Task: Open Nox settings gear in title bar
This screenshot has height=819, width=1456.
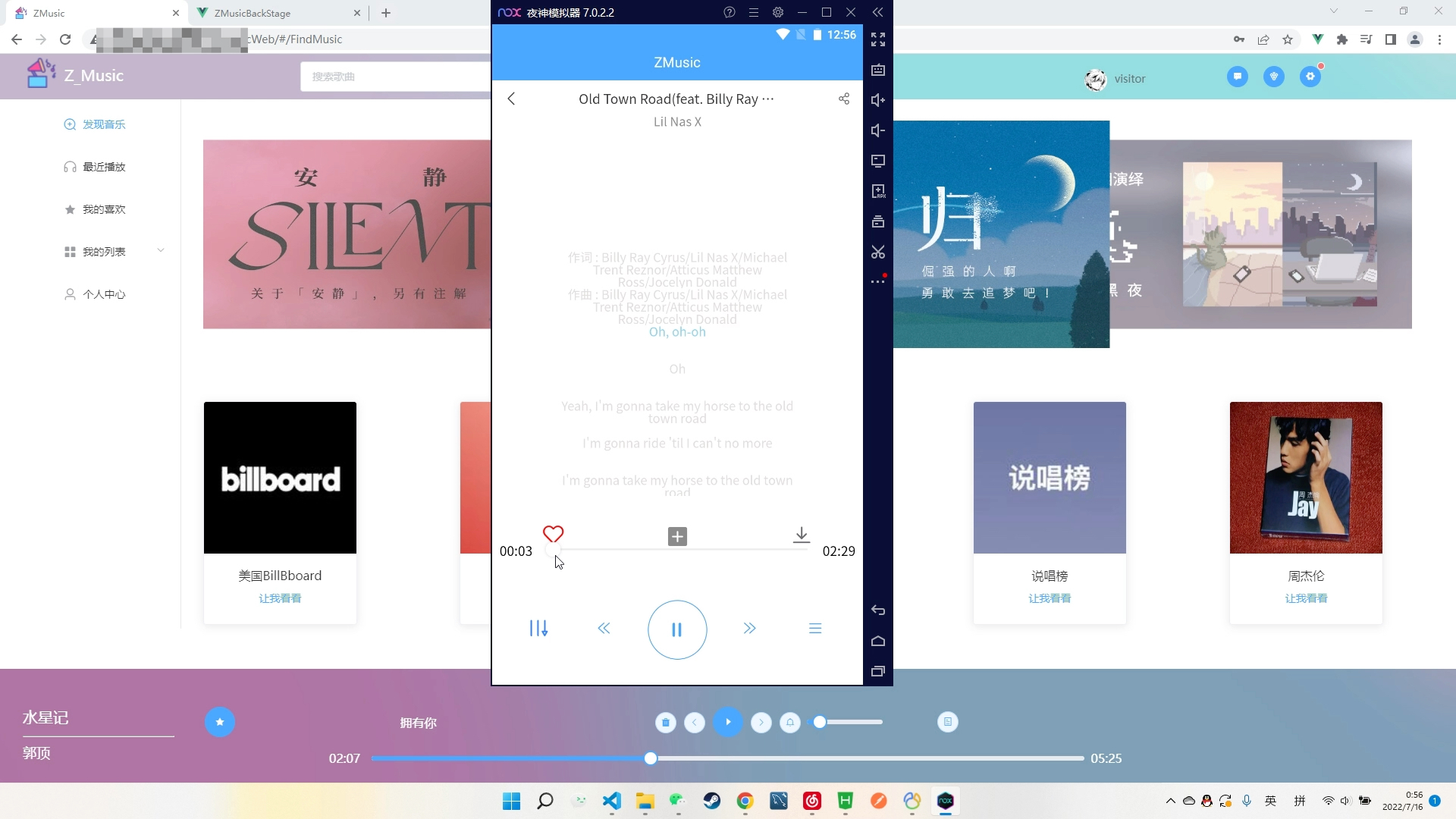Action: point(778,12)
